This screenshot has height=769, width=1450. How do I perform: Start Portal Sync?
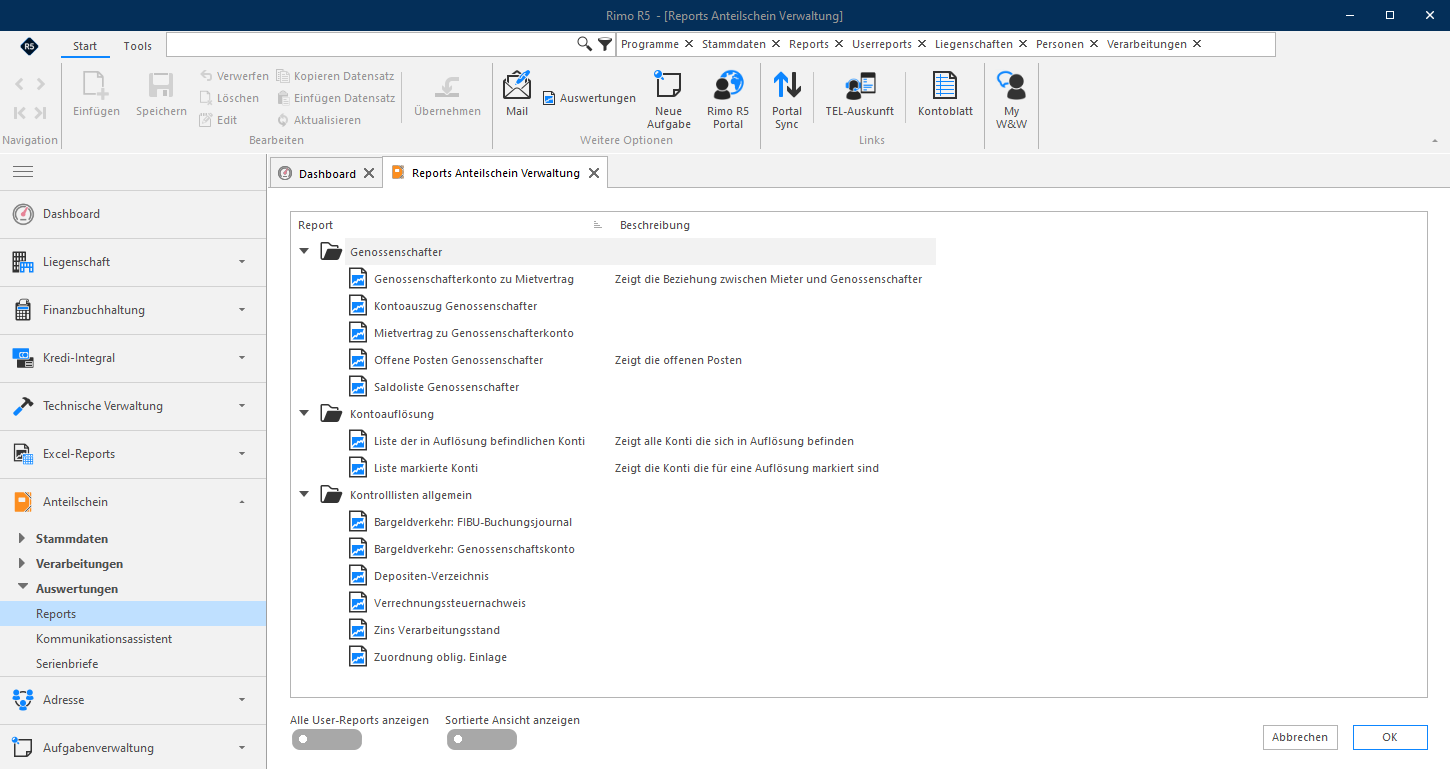point(787,100)
